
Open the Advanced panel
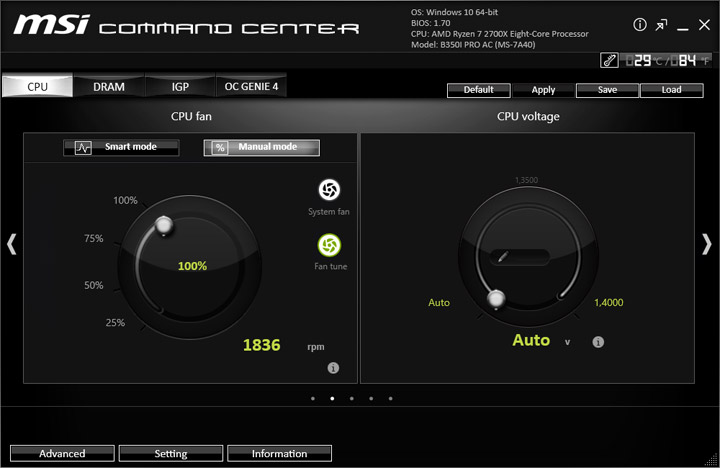coord(62,453)
